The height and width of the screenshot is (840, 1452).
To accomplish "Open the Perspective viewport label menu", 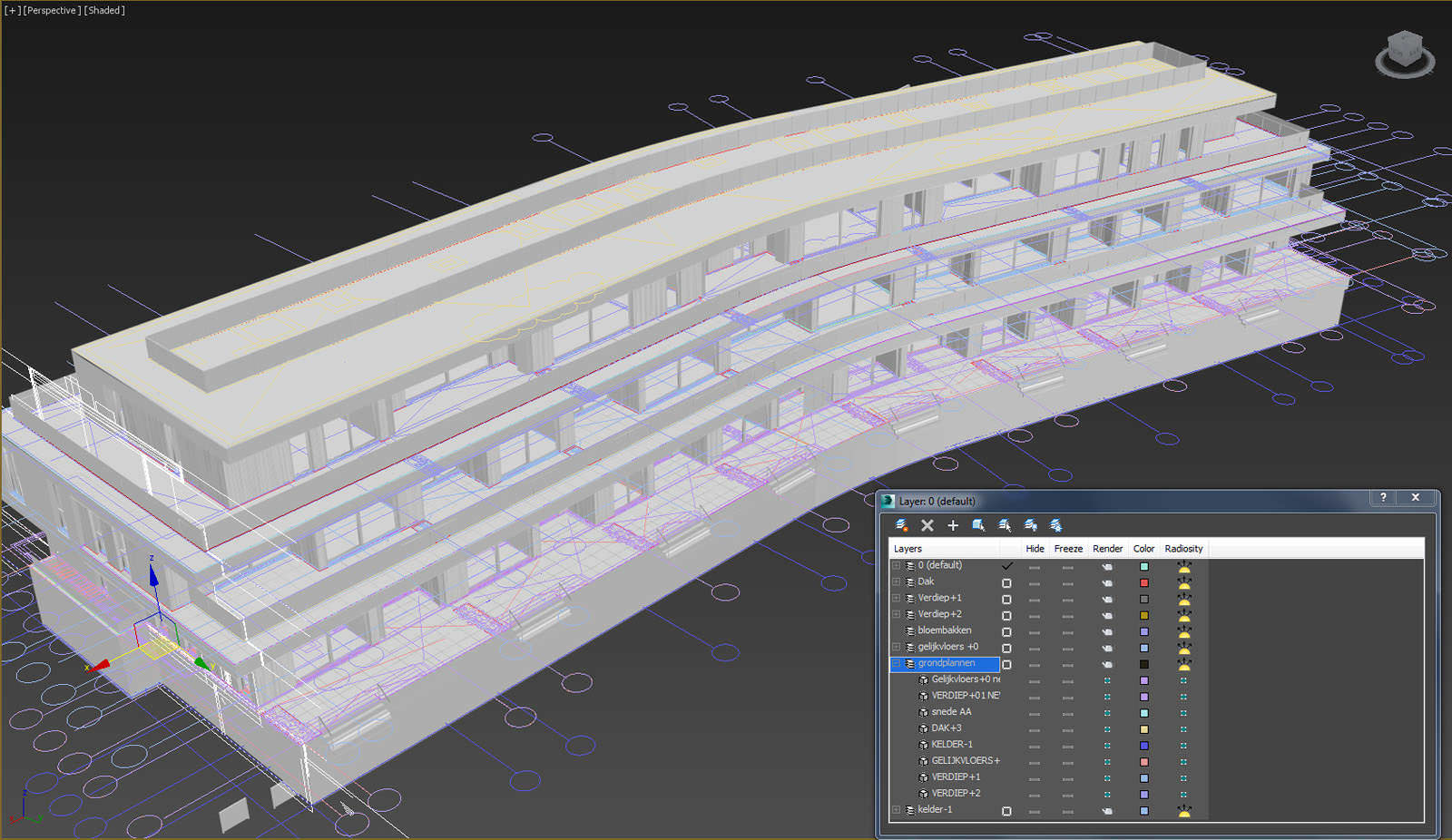I will [51, 11].
